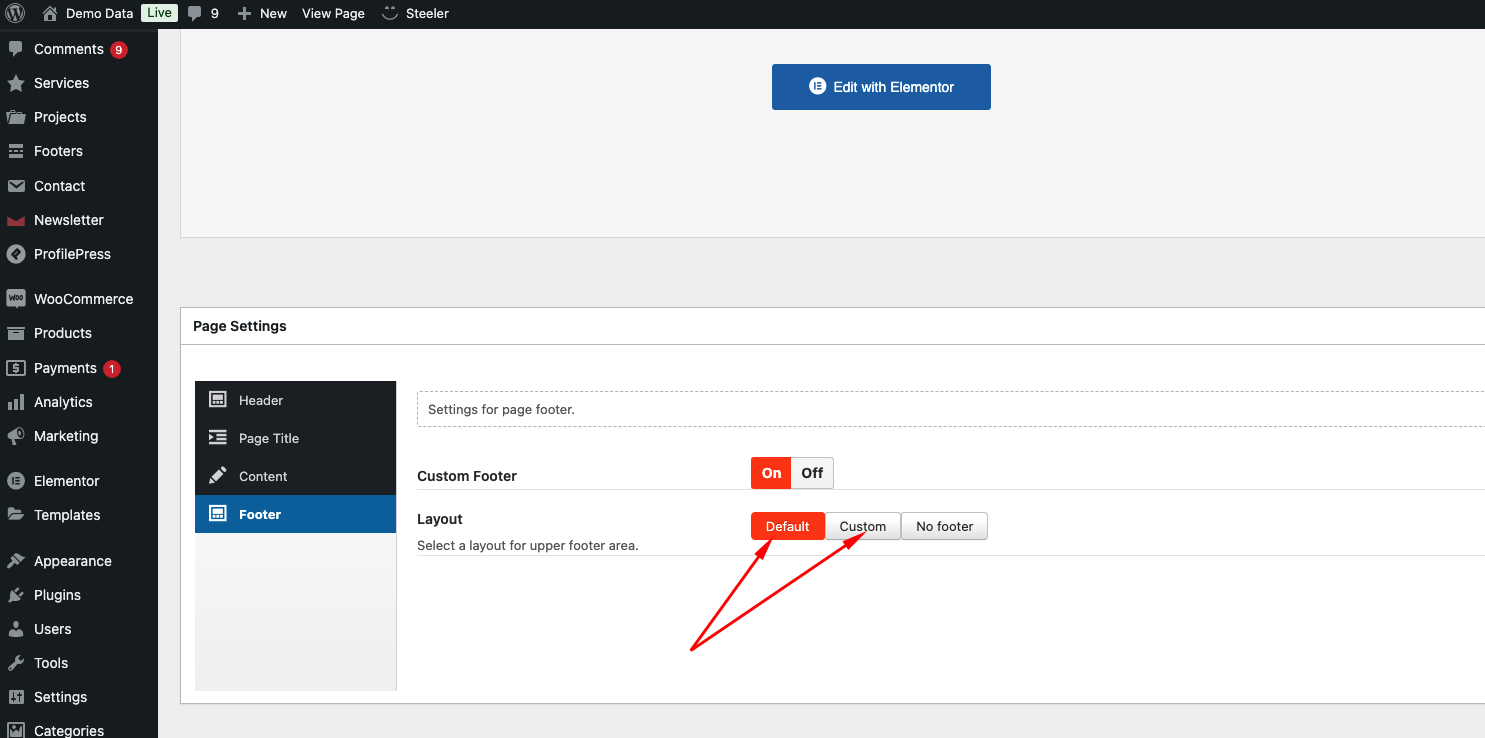Screen dimensions: 1485x738
Task: Click the Footer tab layout icon
Action: tap(217, 514)
